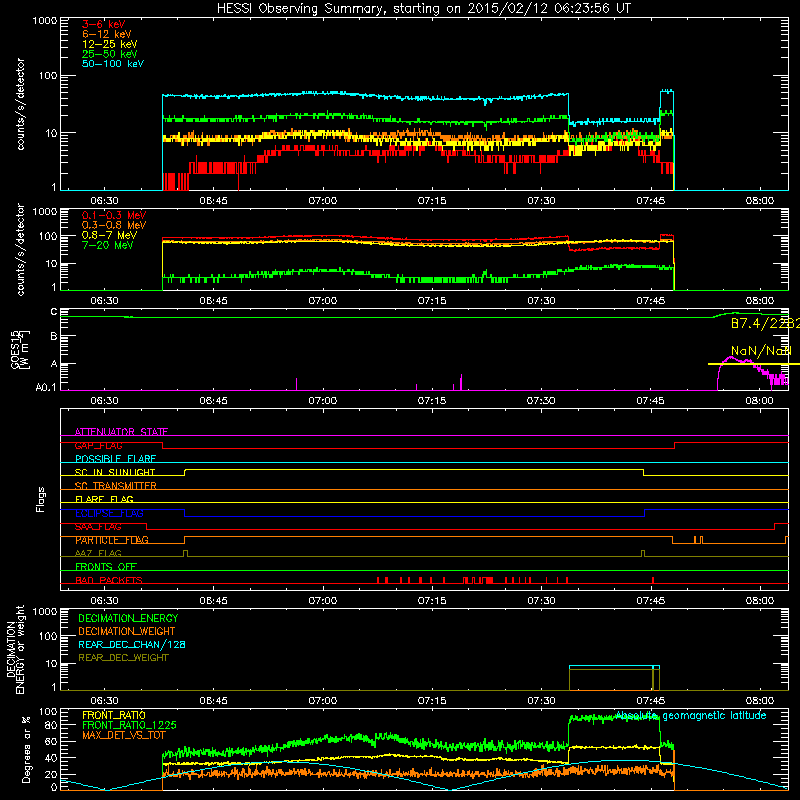Screen dimensions: 800x800
Task: Click the DECIMATION_ENERGY legend label
Action: point(128,618)
